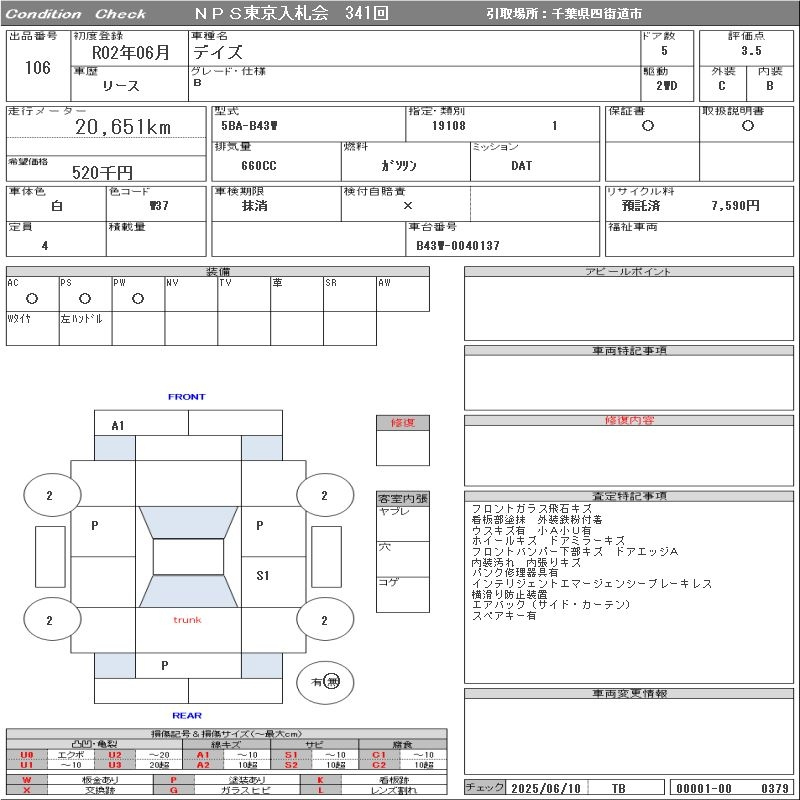Click the blue "REAR" diagram label
The width and height of the screenshot is (800, 800).
pos(187,715)
